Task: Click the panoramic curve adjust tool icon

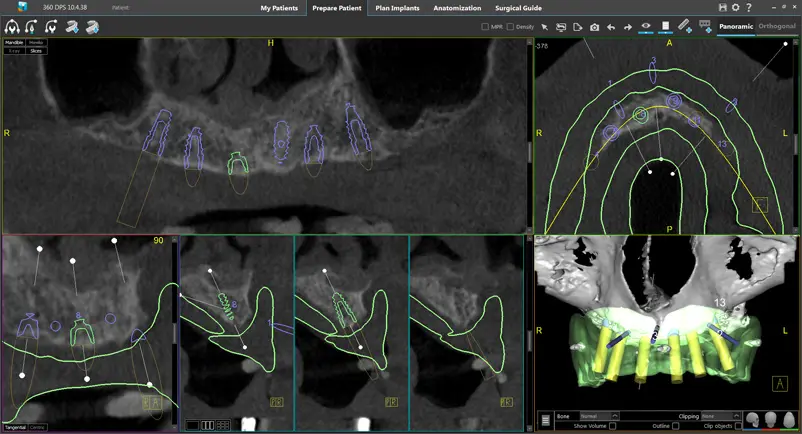Action: (x=12, y=27)
